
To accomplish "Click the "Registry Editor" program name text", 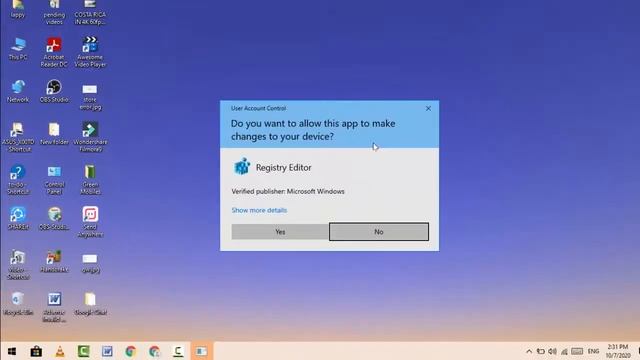I will [284, 167].
